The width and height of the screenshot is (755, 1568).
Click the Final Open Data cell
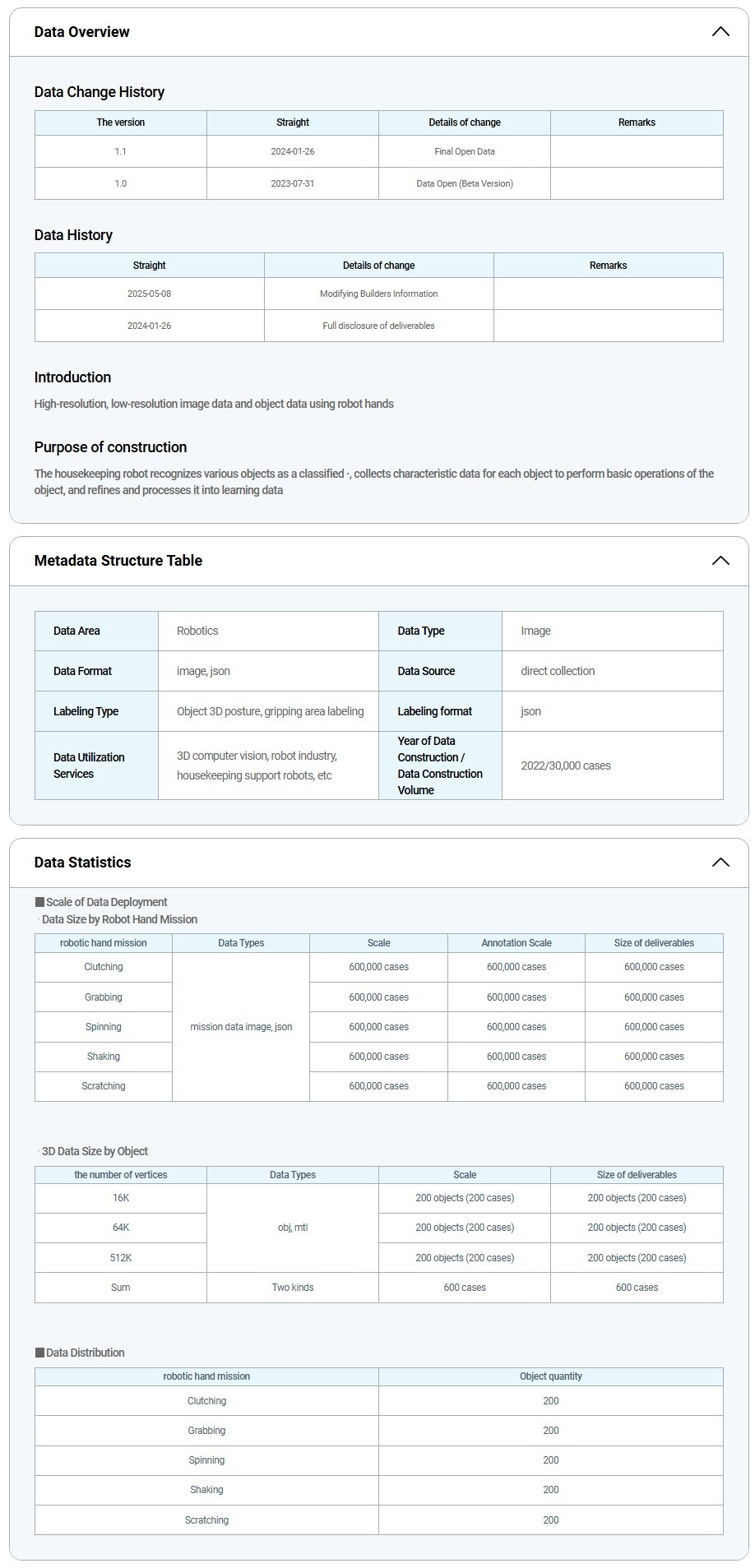[464, 151]
